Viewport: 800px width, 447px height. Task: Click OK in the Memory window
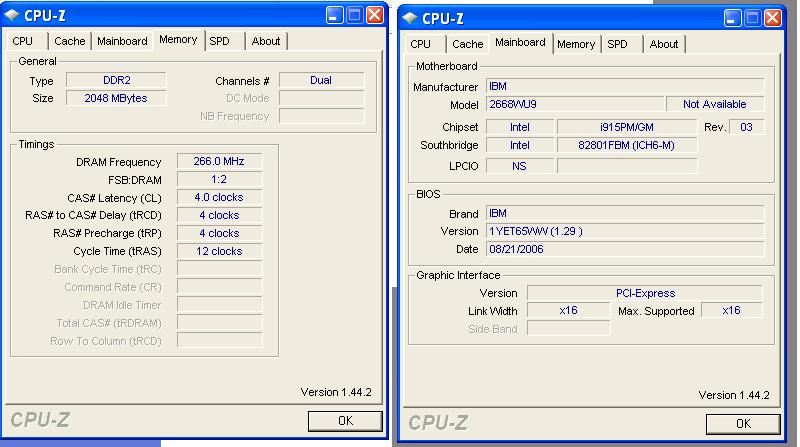(345, 421)
